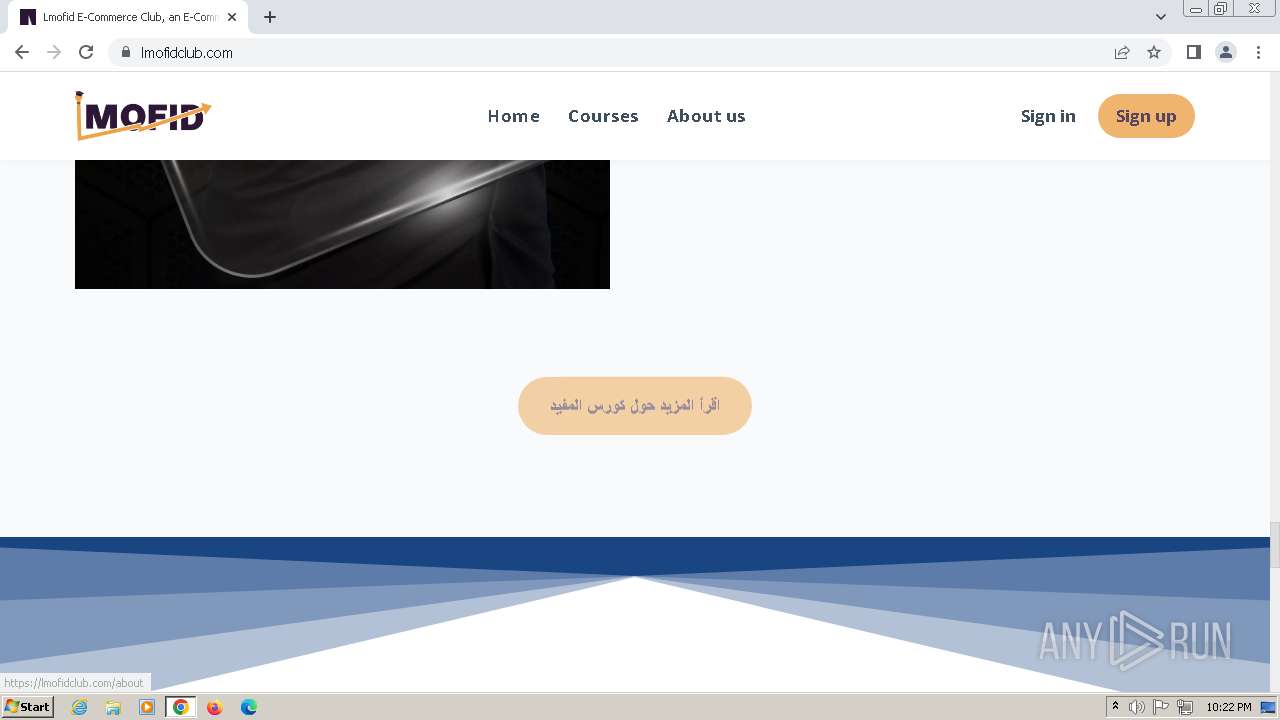Reload the page with refresh icon
1280x720 pixels.
pyautogui.click(x=86, y=52)
